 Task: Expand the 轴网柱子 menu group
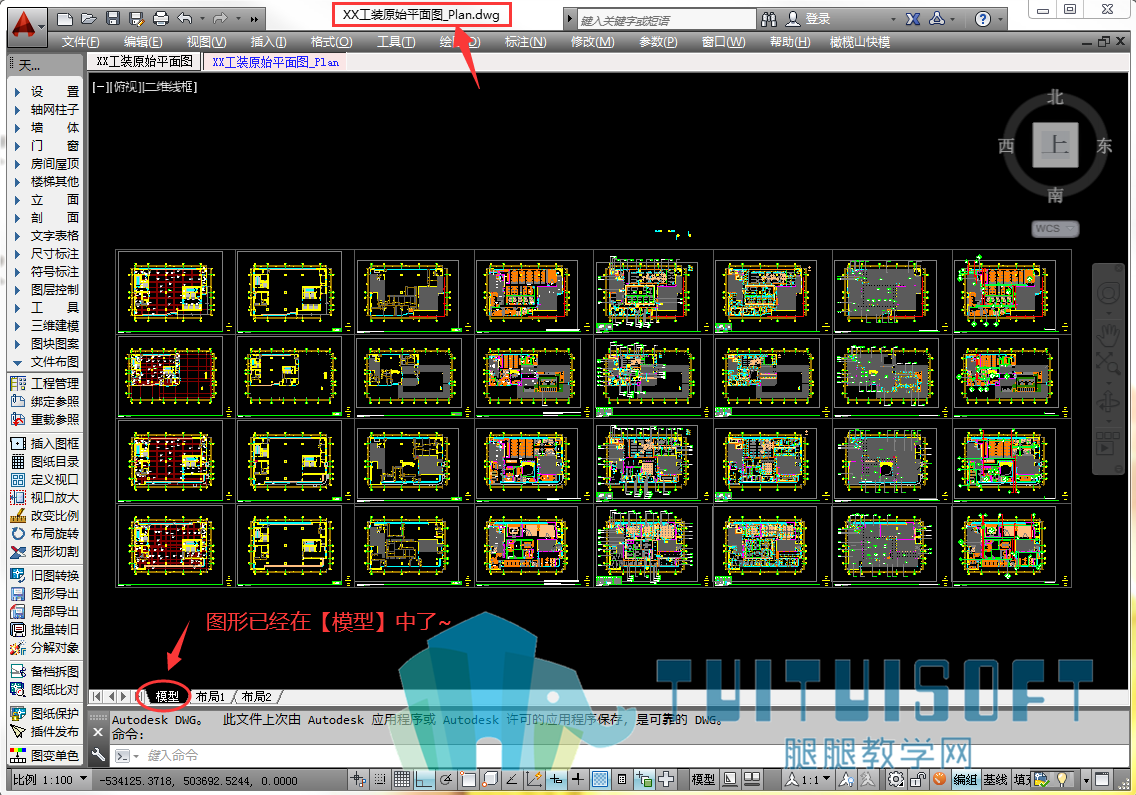(46, 109)
